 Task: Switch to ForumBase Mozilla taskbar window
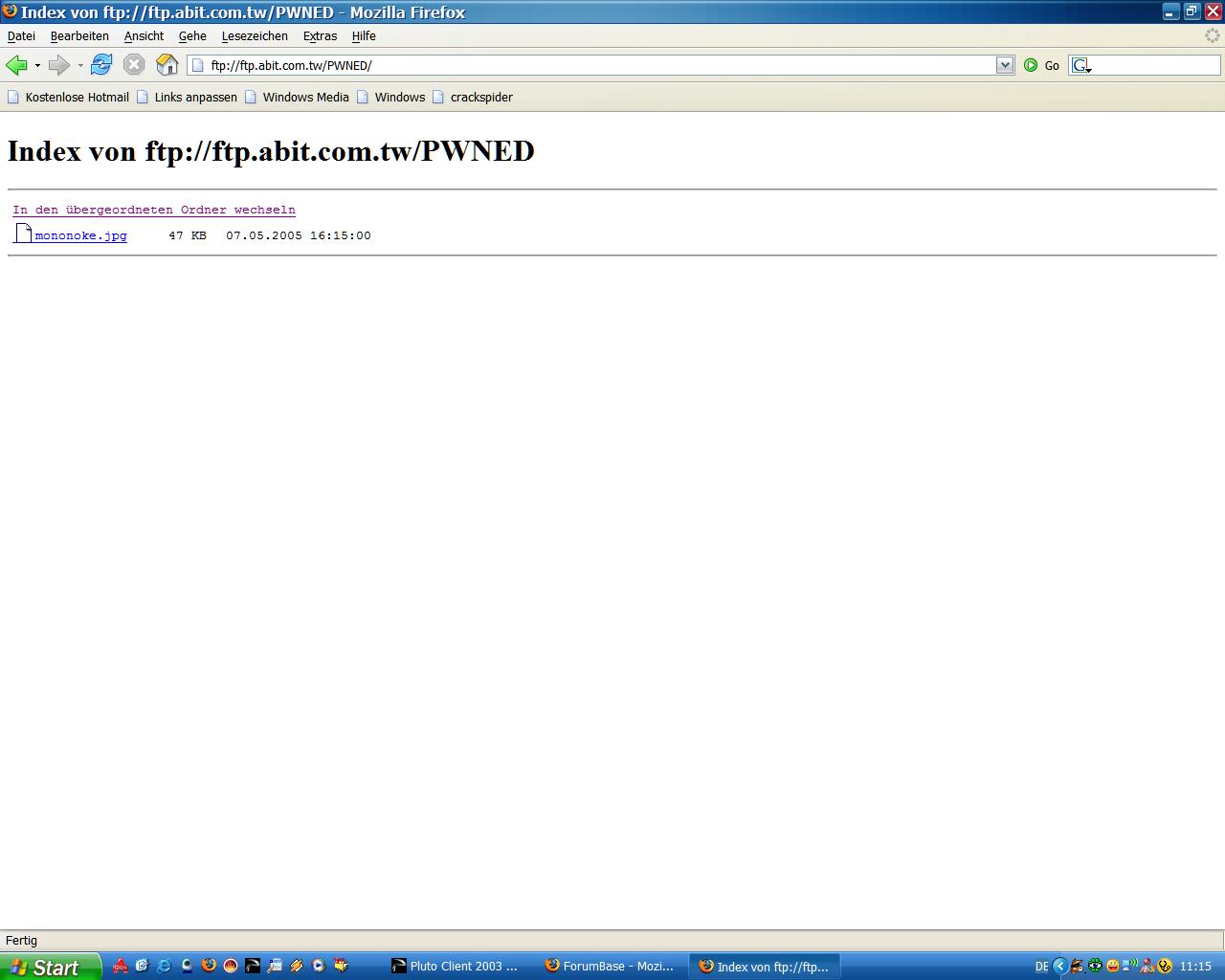click(x=611, y=967)
